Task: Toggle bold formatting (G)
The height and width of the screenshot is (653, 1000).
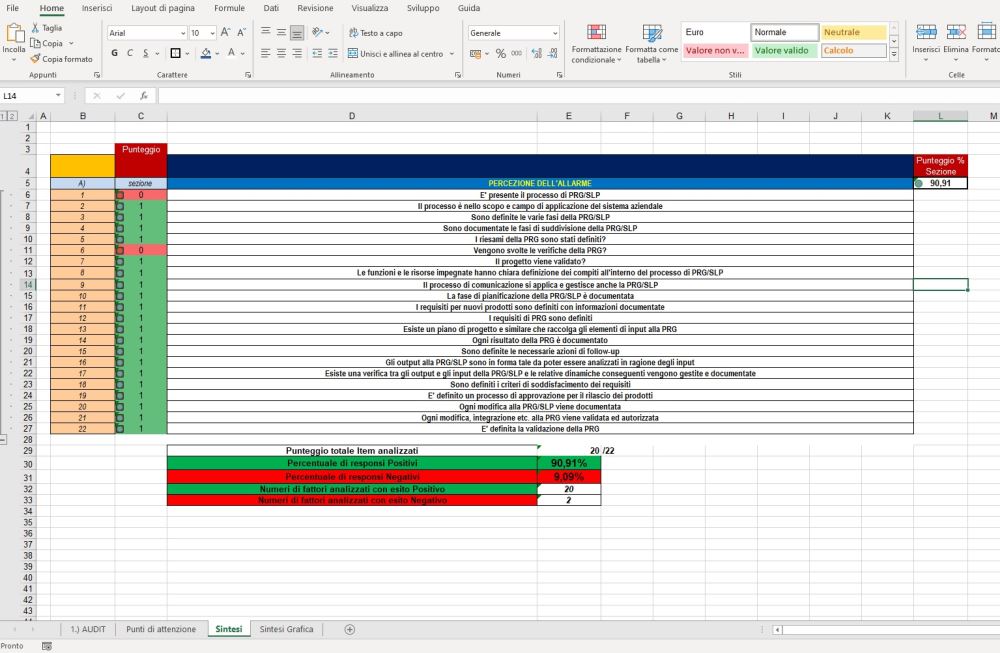Action: click(115, 54)
